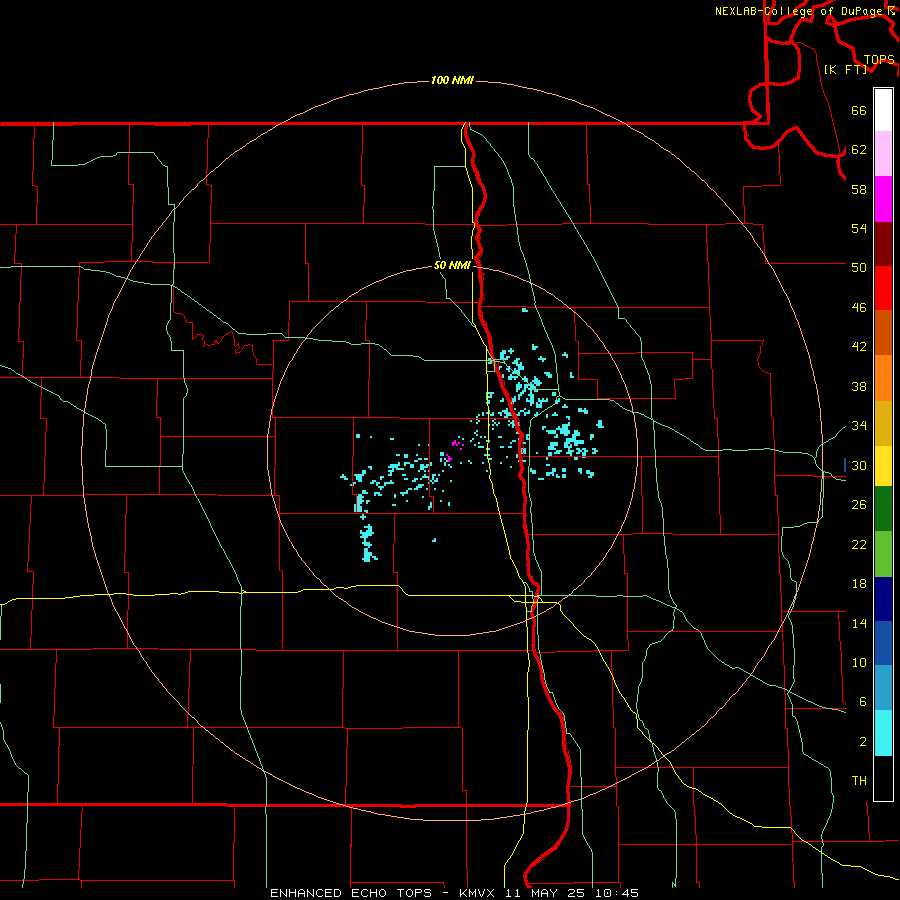Screen dimensions: 900x900
Task: Select the bright red legend swatch
Action: click(883, 288)
